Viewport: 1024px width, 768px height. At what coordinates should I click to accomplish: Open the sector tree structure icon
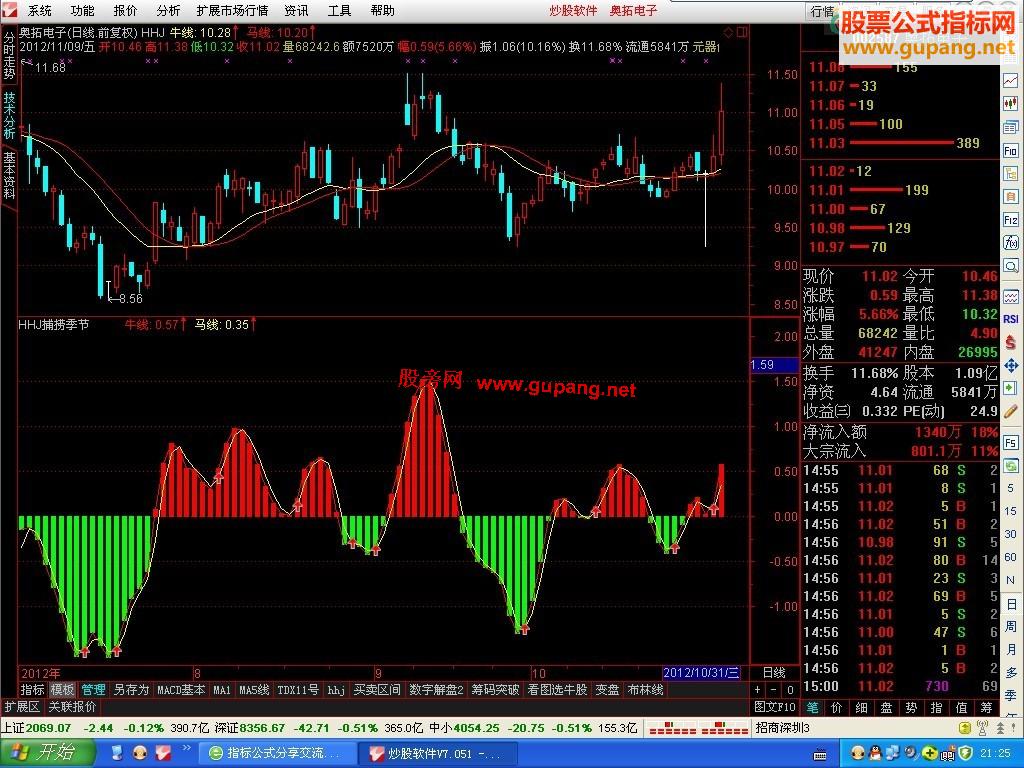pos(1010,174)
